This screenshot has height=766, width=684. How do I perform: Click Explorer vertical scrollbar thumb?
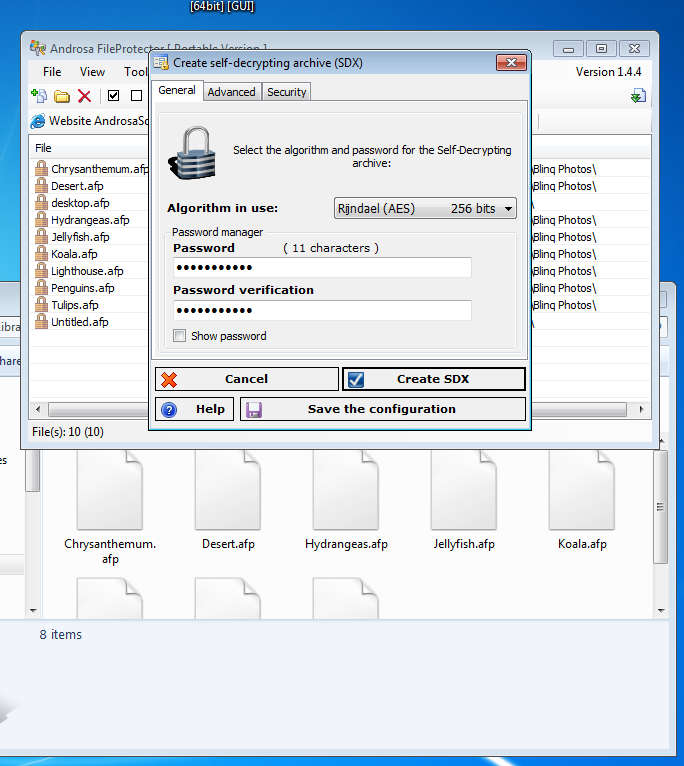661,507
